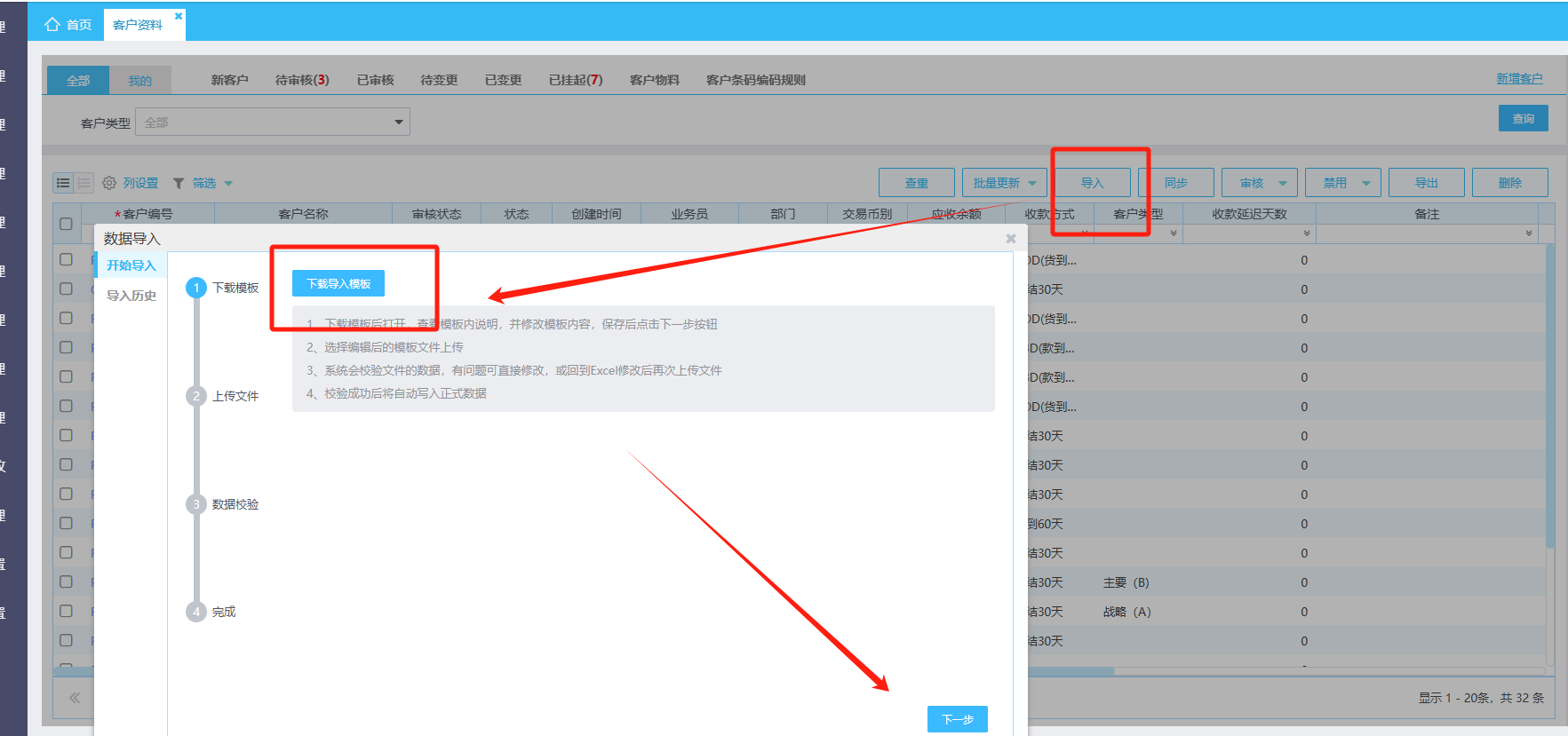The image size is (1568, 736).
Task: Switch to list view icon
Action: coord(63,183)
